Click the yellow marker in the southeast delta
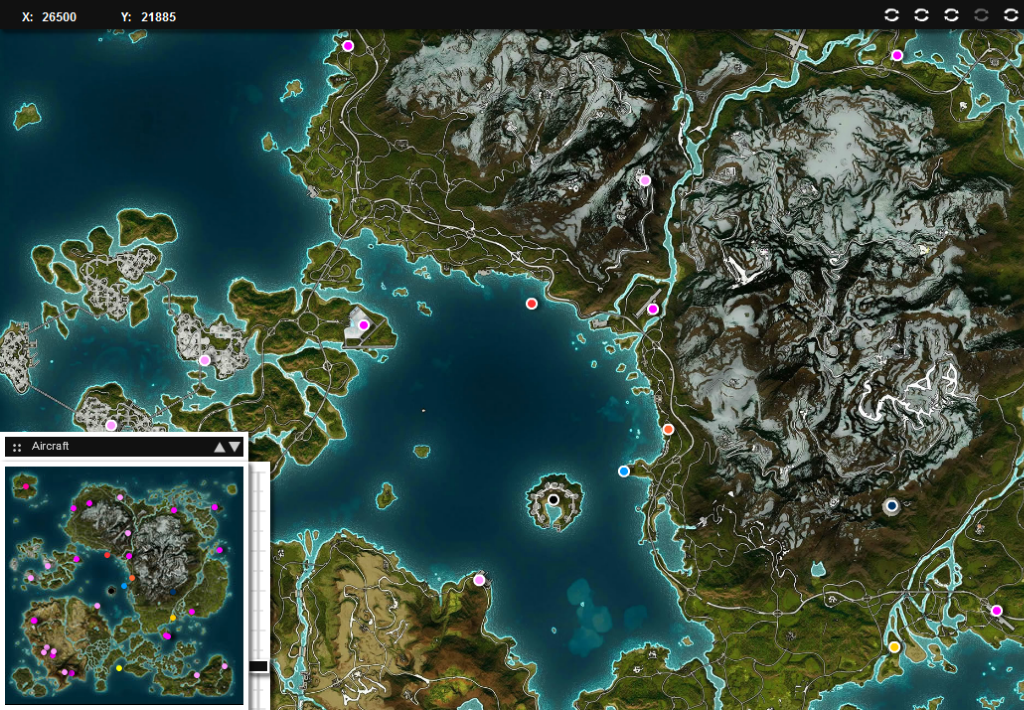 pos(894,647)
